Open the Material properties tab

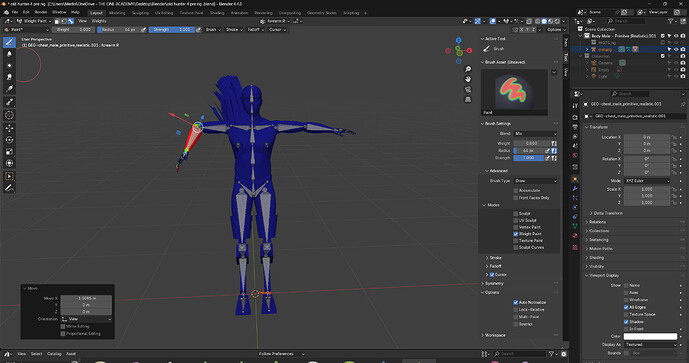tap(575, 236)
